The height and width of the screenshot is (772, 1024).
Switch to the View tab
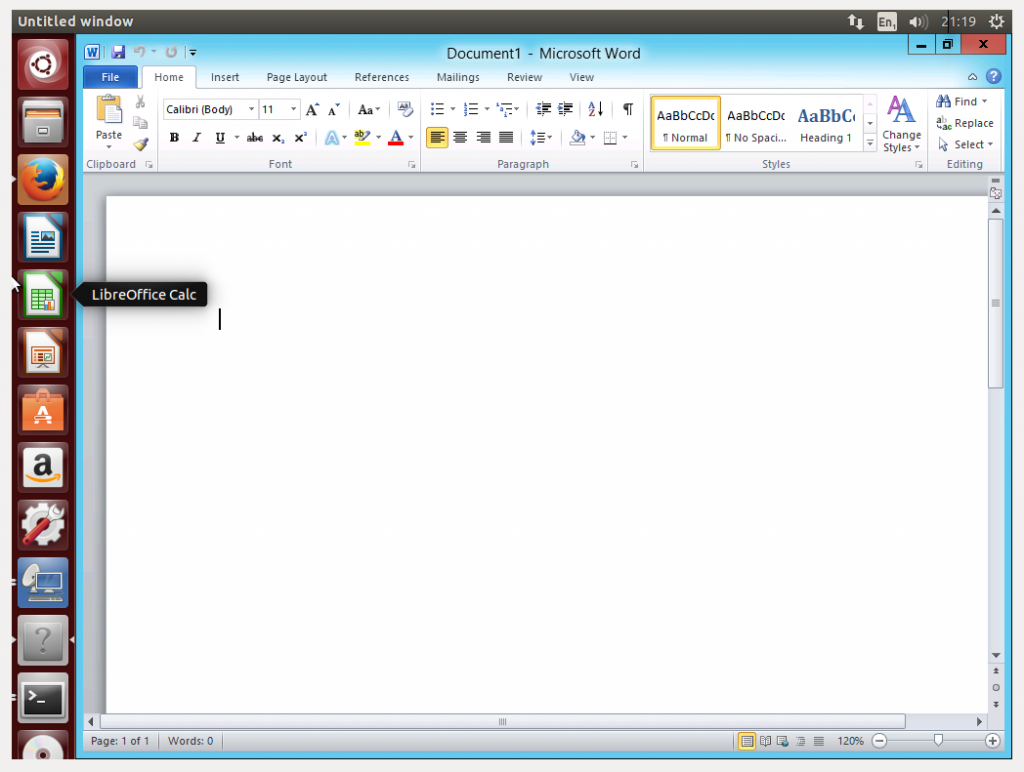[x=581, y=77]
